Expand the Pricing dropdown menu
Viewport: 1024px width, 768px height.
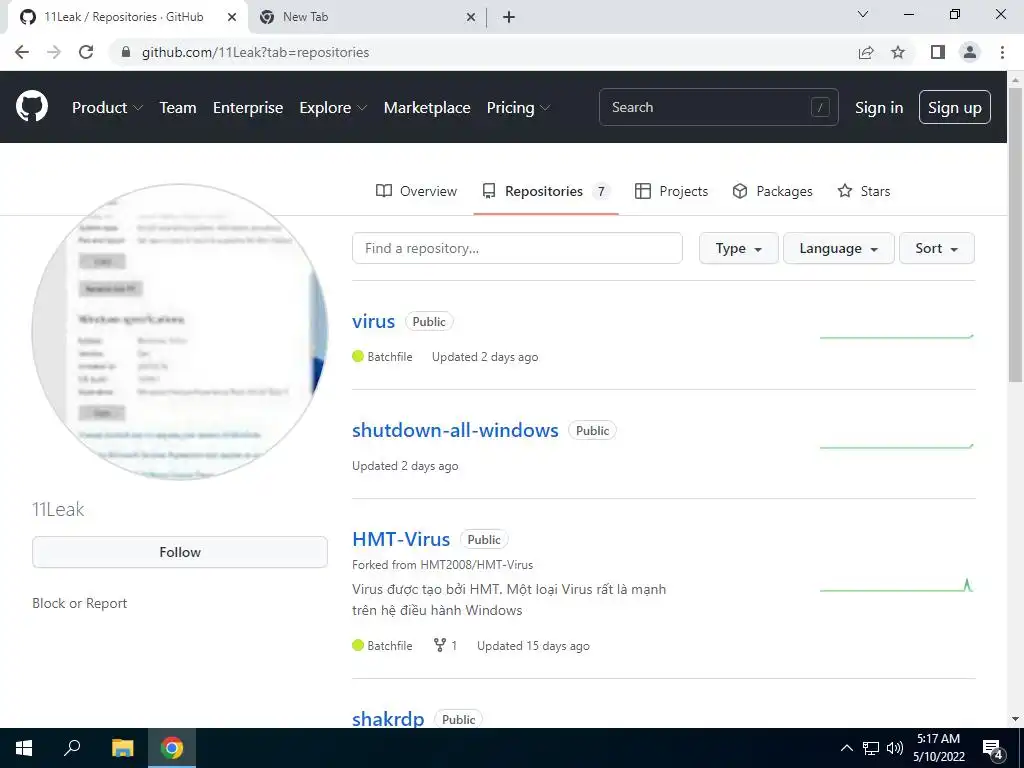click(x=519, y=108)
